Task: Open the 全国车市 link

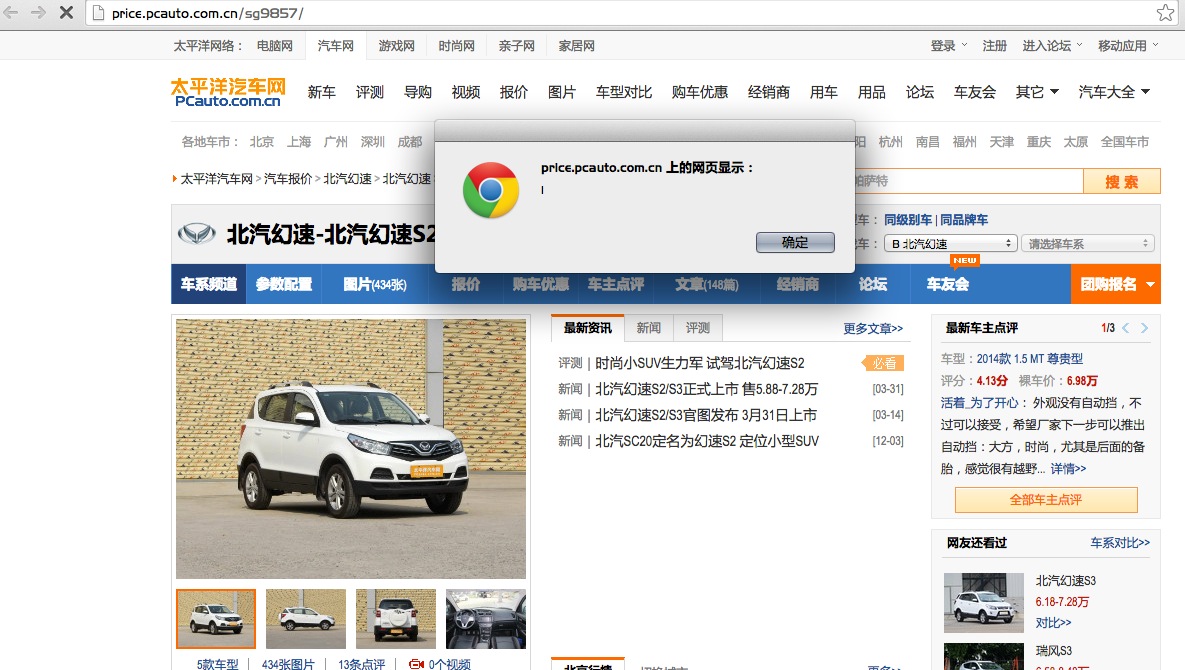Action: point(1125,142)
